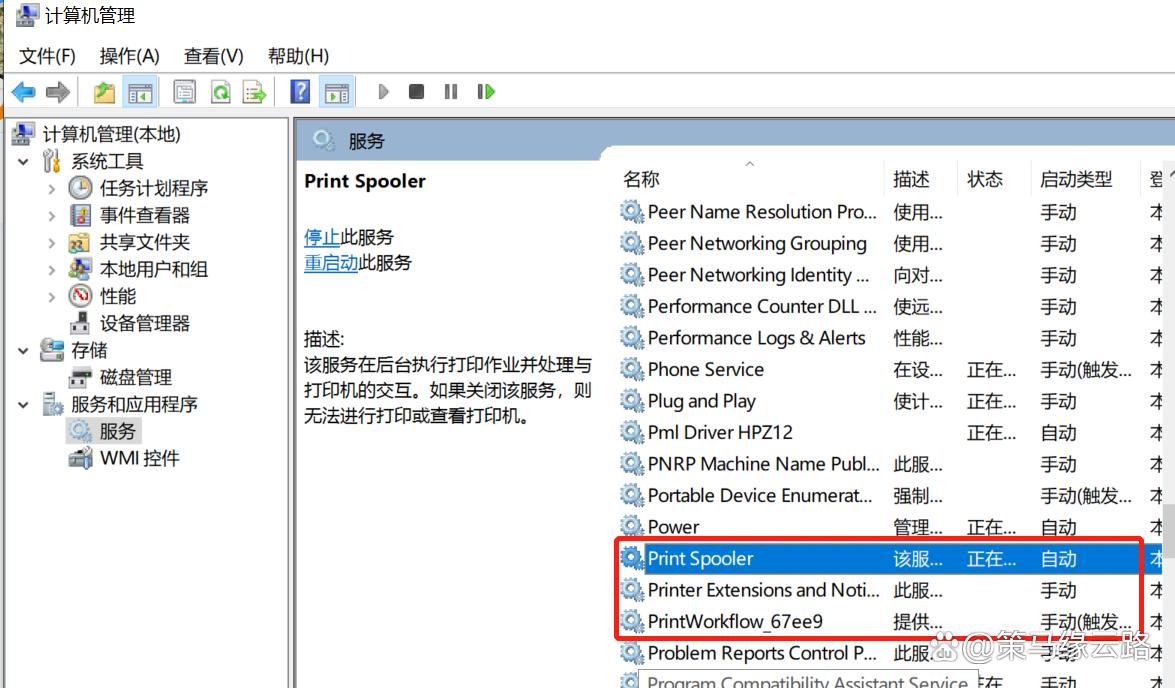Image resolution: width=1175 pixels, height=688 pixels.
Task: Select 计算机管理(本地) root node
Action: pos(111,134)
